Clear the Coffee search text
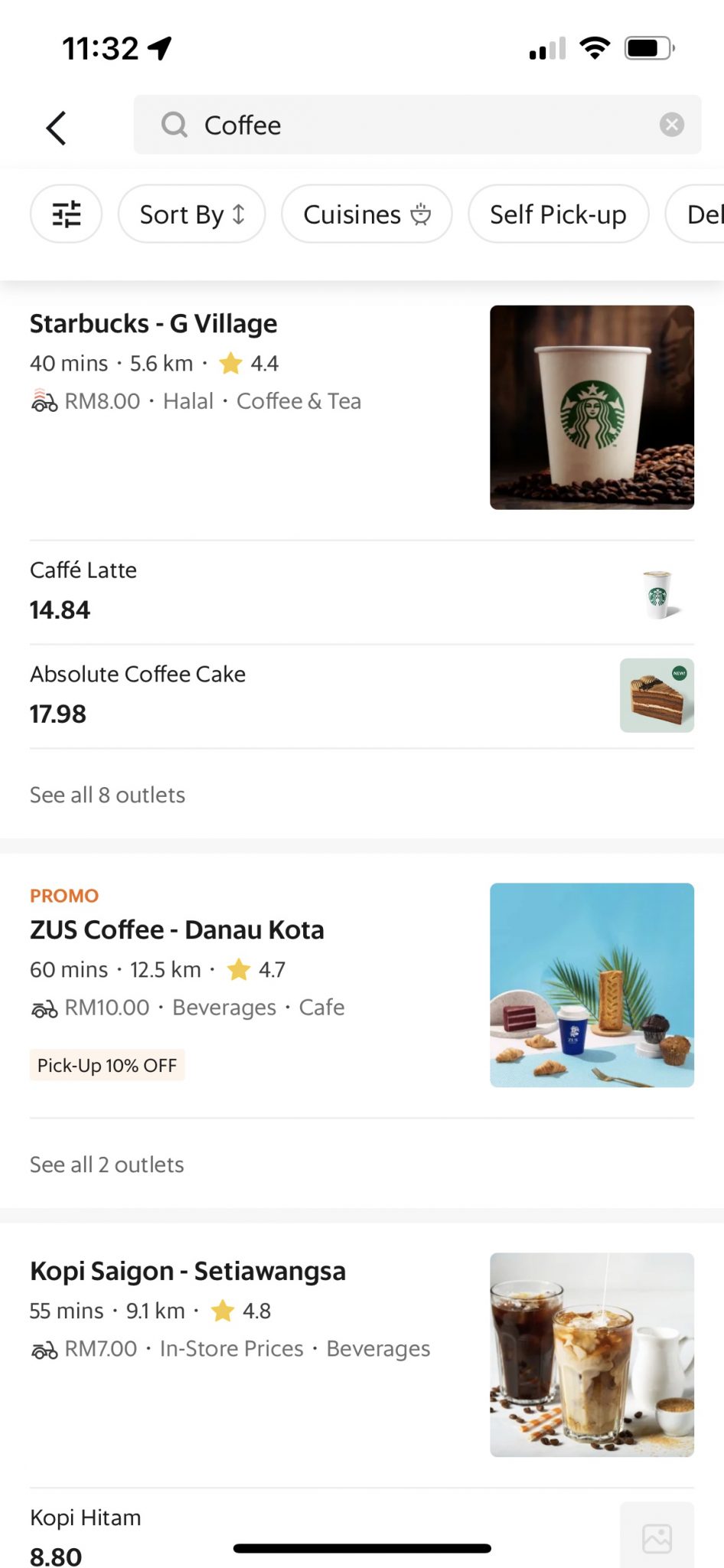Screen dimensions: 724x1568 click(671, 125)
